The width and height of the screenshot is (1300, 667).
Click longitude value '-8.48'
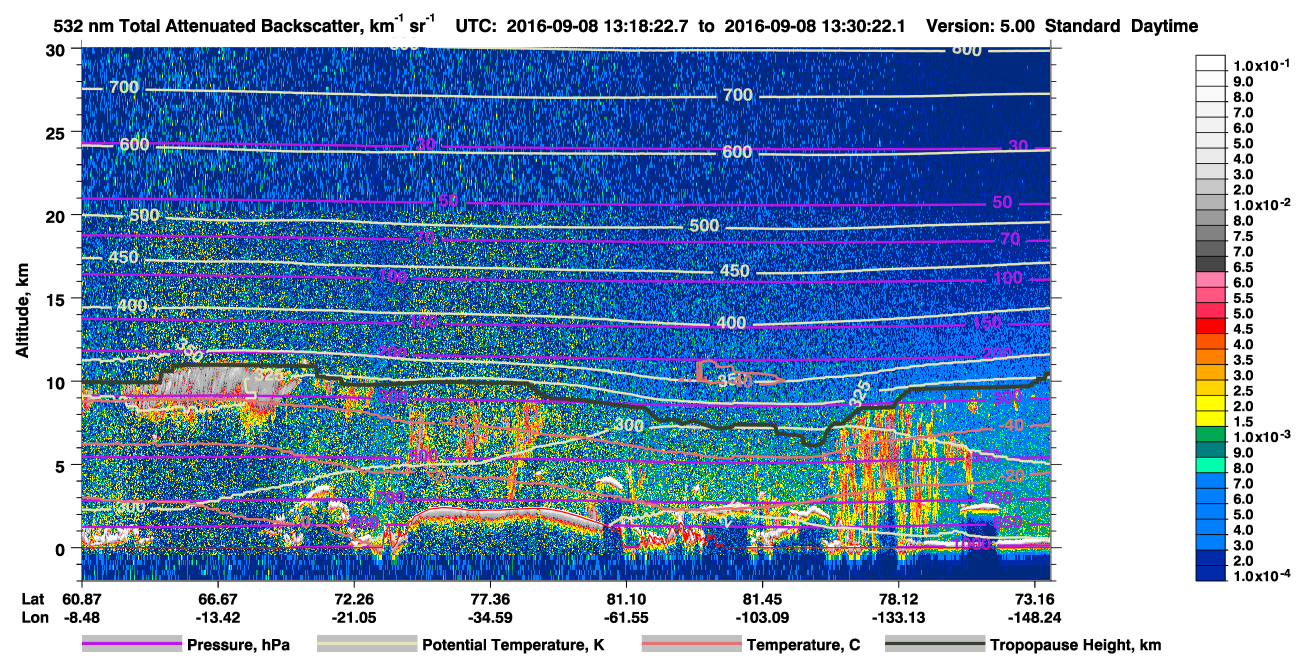coord(81,618)
